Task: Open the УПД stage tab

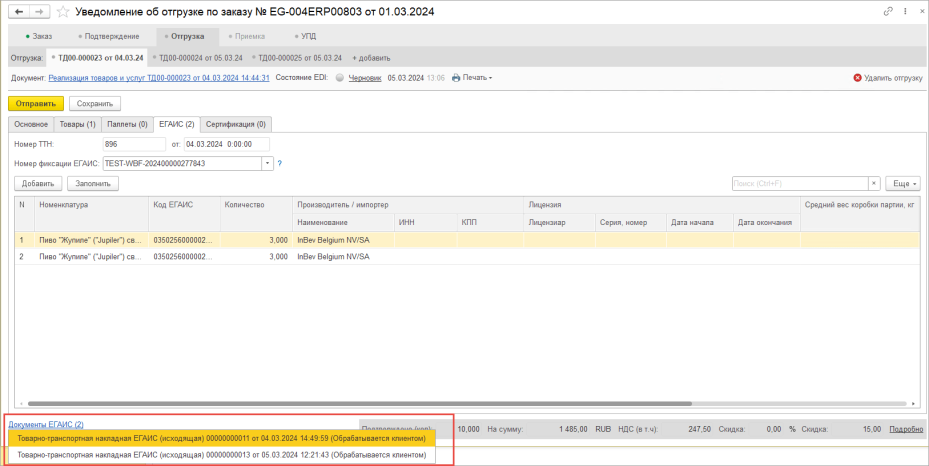Action: pyautogui.click(x=305, y=36)
